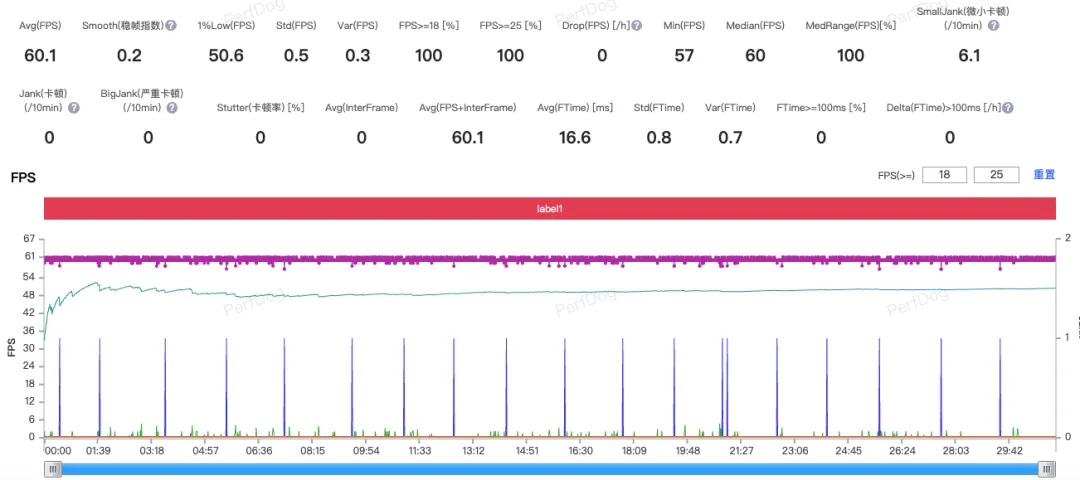
Task: Click the 1%Low(FPS) value 50.6
Action: coord(226,56)
